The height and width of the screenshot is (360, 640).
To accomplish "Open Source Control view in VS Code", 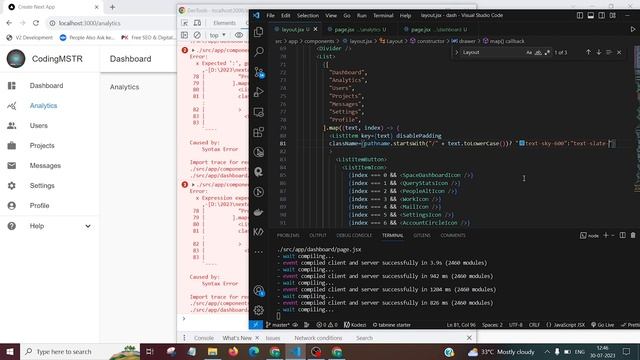I will pos(259,72).
